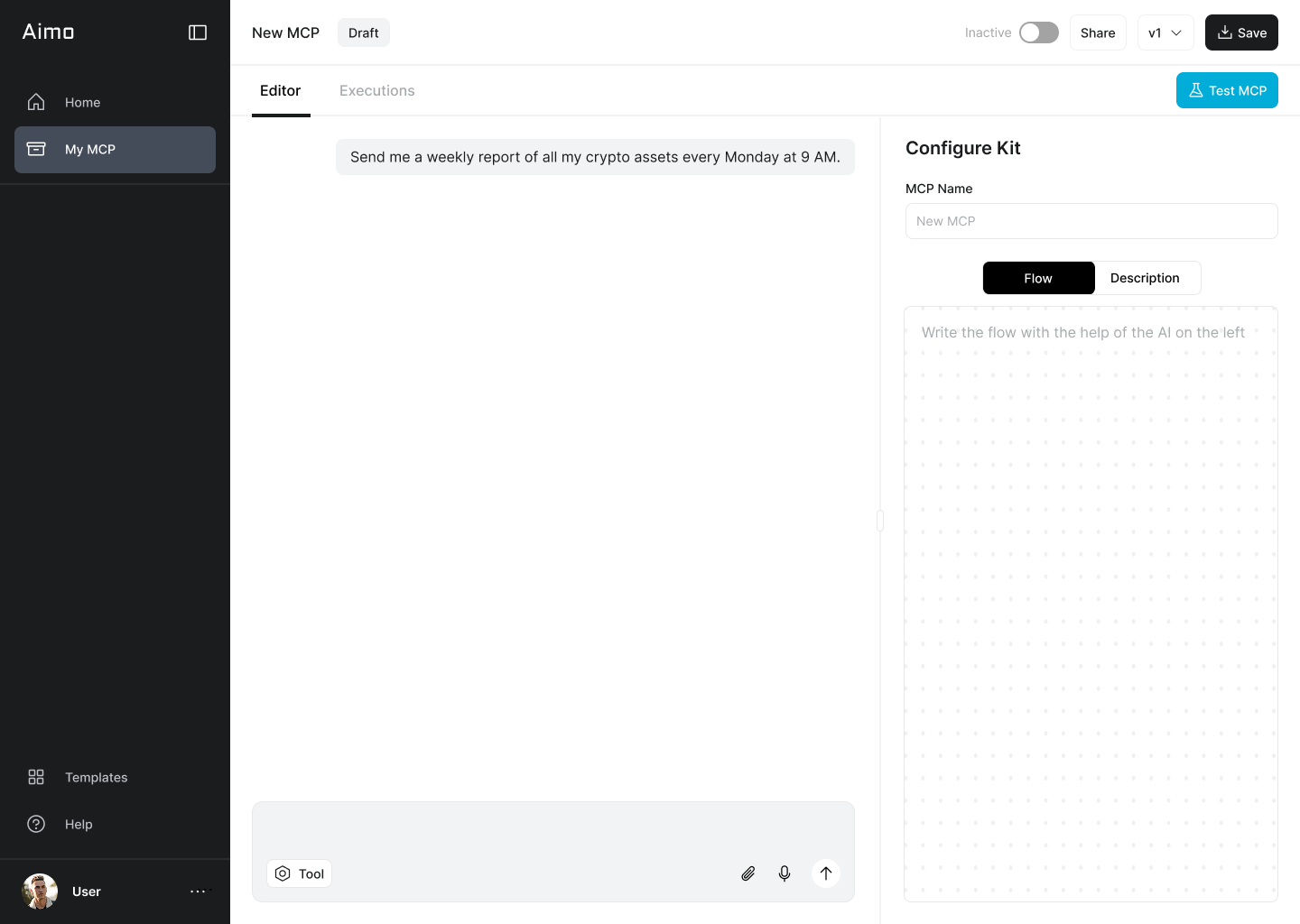This screenshot has height=924, width=1300.
Task: Switch to the Editor tab
Action: click(x=281, y=91)
